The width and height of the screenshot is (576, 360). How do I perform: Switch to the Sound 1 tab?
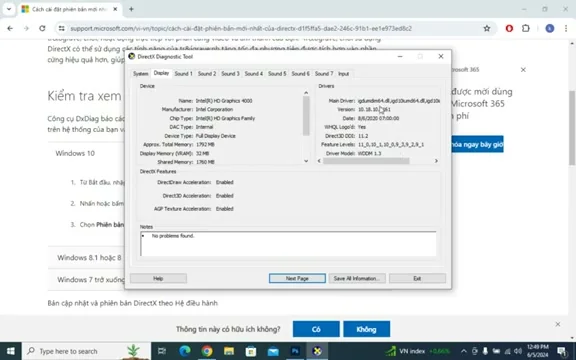click(x=183, y=74)
